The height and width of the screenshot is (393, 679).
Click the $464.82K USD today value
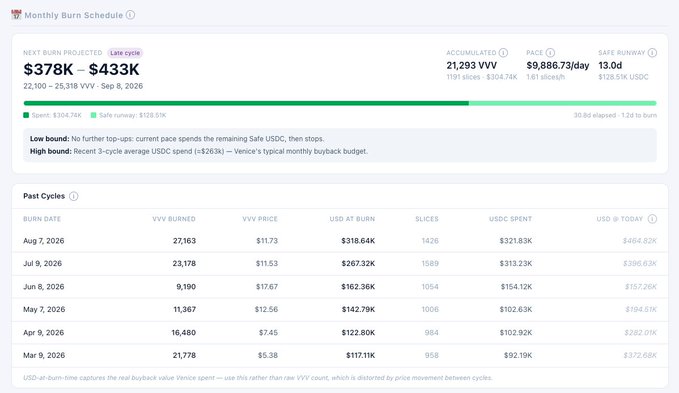coord(640,241)
